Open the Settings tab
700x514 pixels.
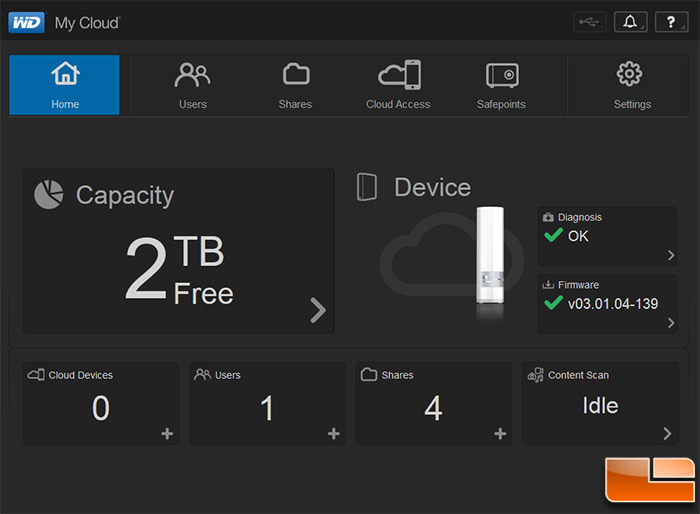632,85
